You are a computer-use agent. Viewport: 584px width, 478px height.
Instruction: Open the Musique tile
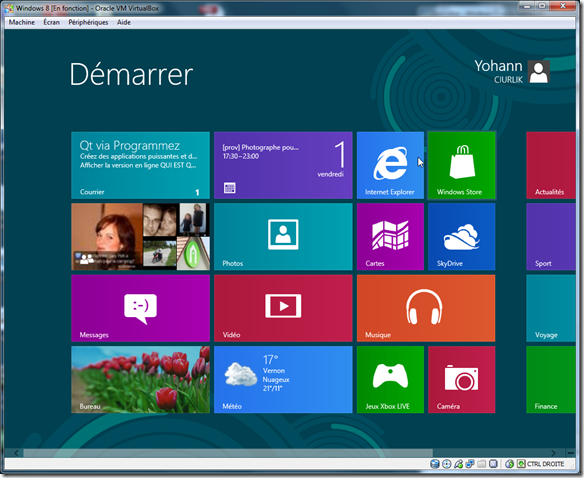[426, 308]
